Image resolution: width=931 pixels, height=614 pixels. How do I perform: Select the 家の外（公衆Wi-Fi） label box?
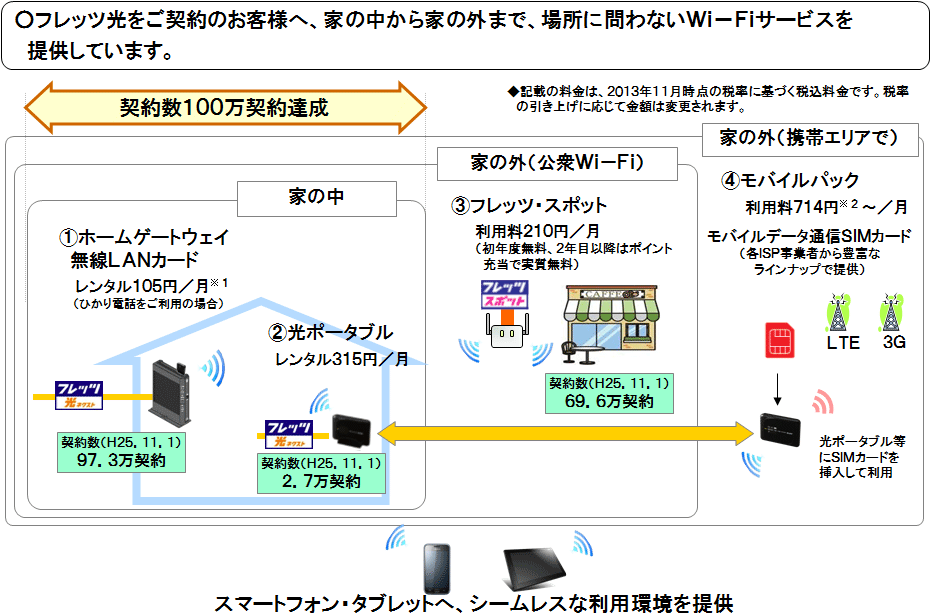coord(557,163)
